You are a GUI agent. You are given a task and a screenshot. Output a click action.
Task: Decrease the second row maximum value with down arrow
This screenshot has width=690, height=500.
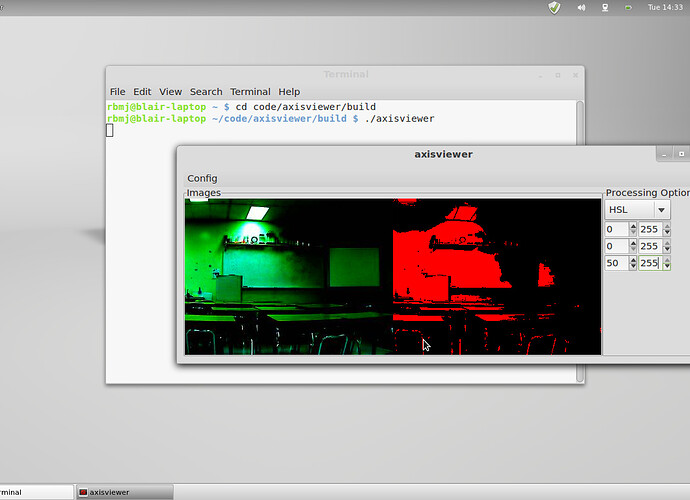(667, 250)
